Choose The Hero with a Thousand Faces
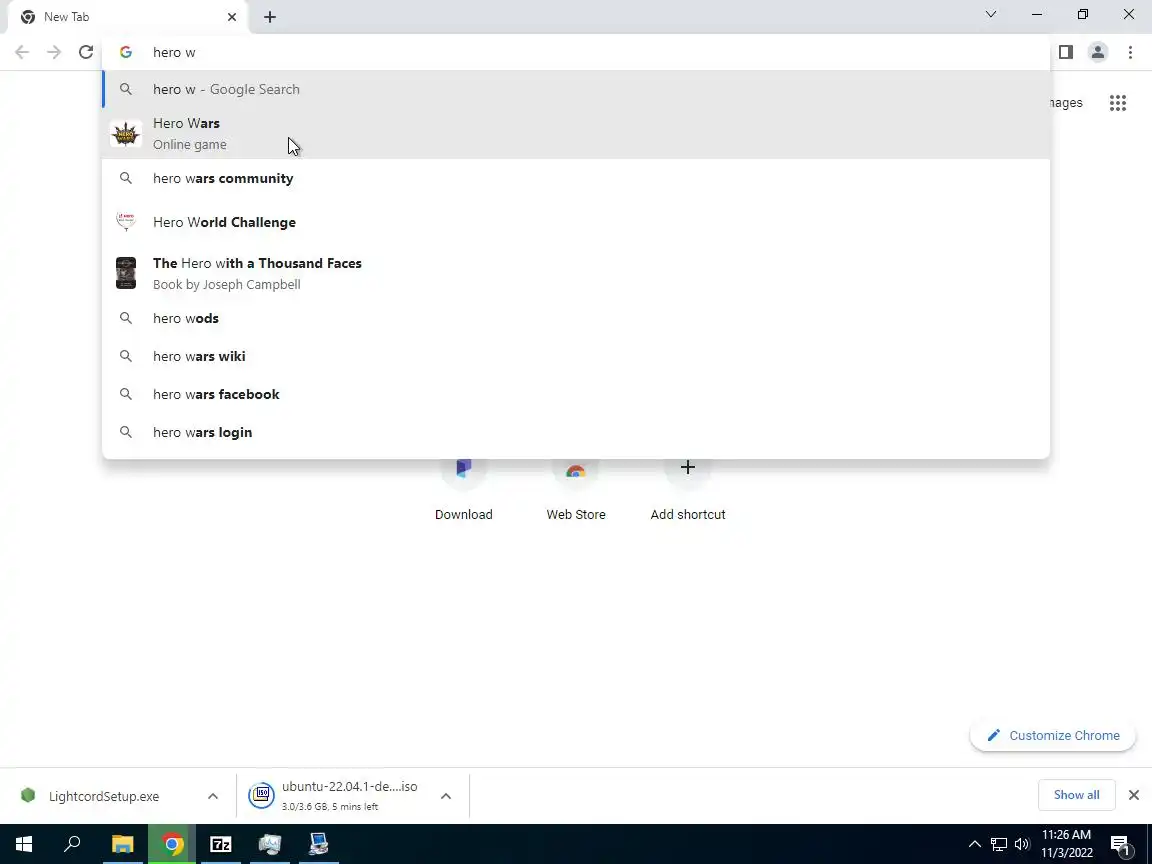 tap(576, 273)
